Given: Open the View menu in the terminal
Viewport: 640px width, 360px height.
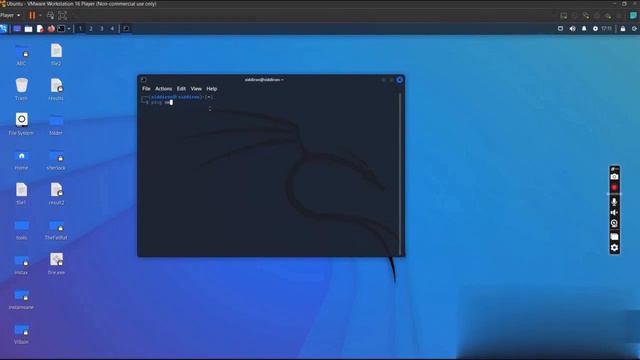Looking at the screenshot, I should point(196,89).
